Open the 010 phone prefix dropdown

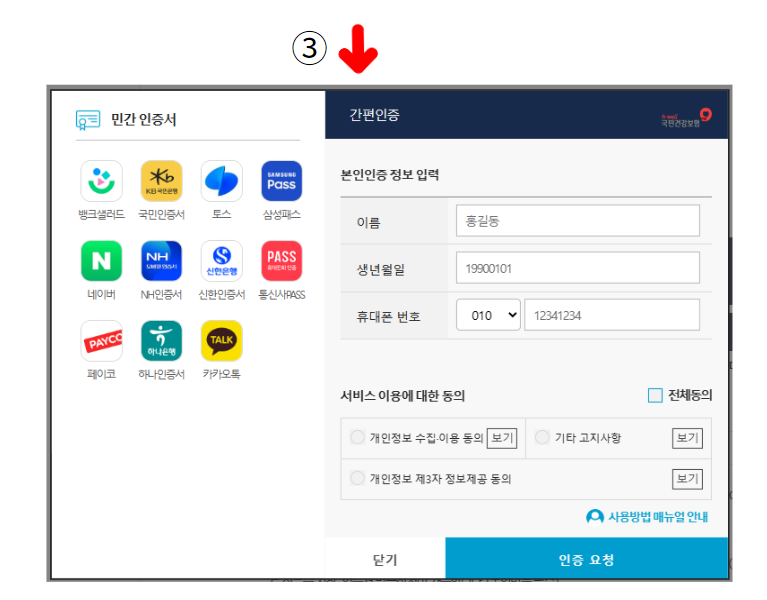coord(488,315)
